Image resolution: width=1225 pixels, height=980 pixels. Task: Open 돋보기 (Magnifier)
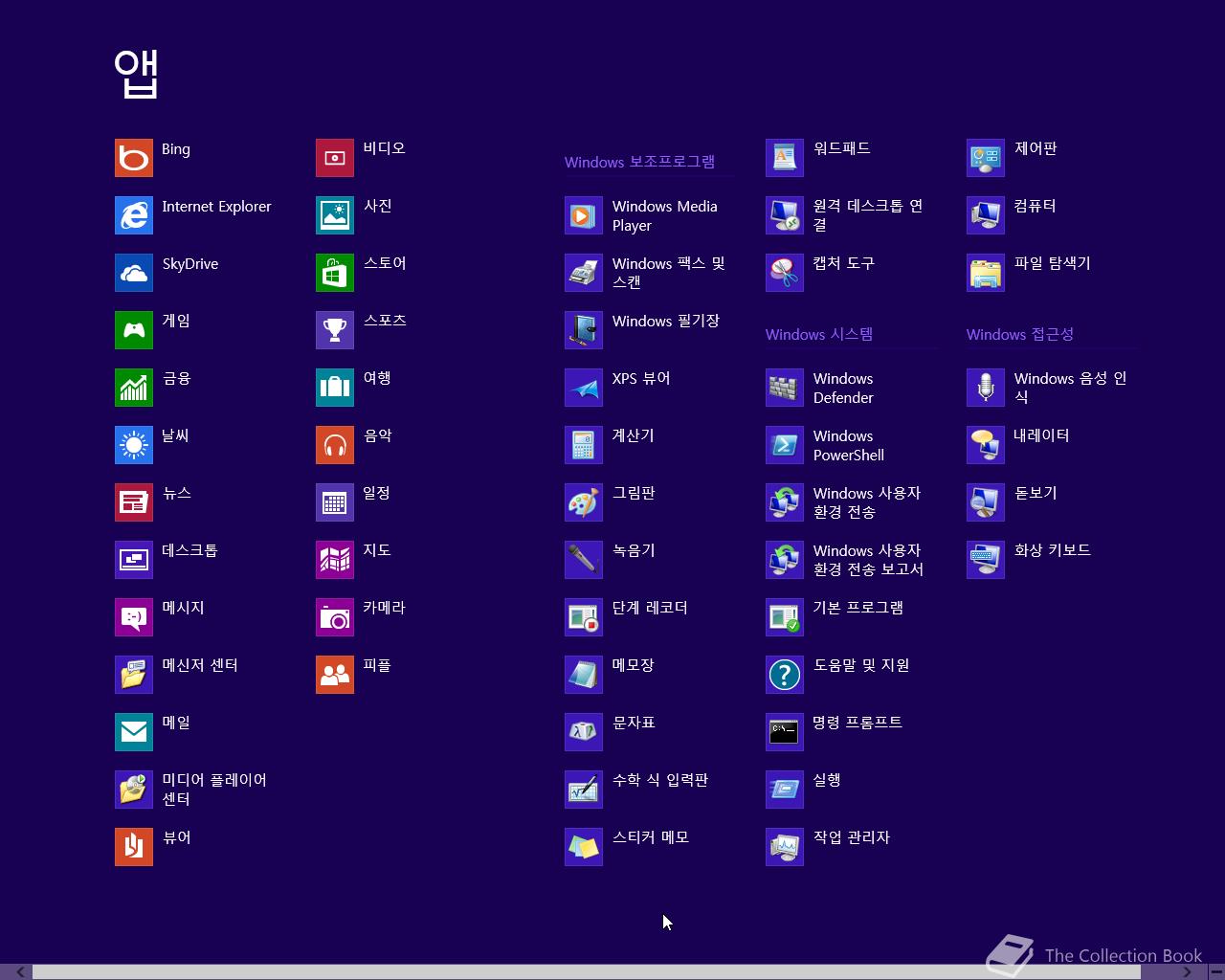coord(1013,502)
